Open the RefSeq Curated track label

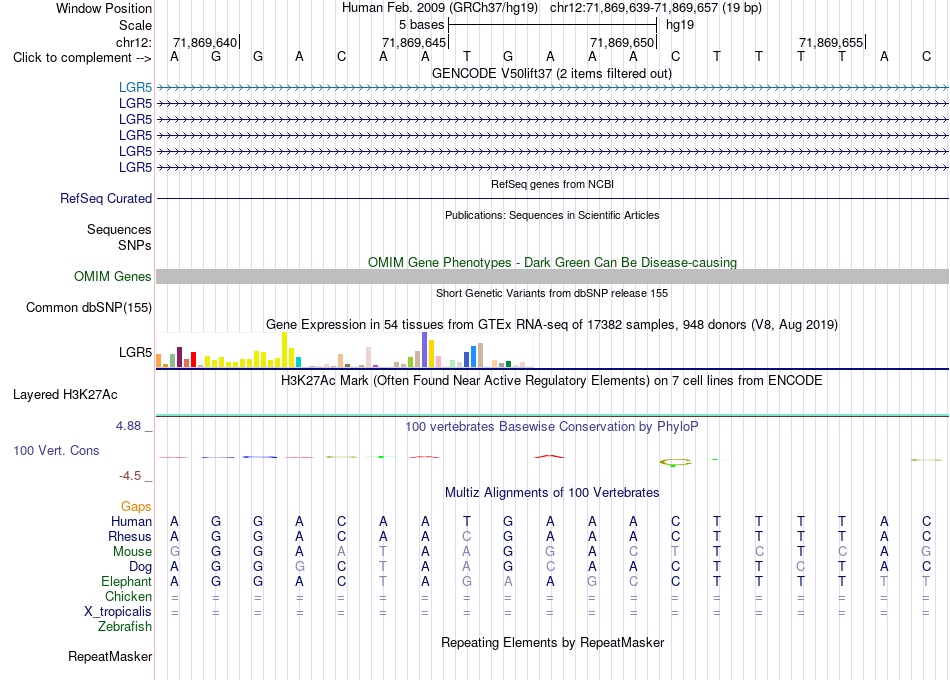pos(106,198)
